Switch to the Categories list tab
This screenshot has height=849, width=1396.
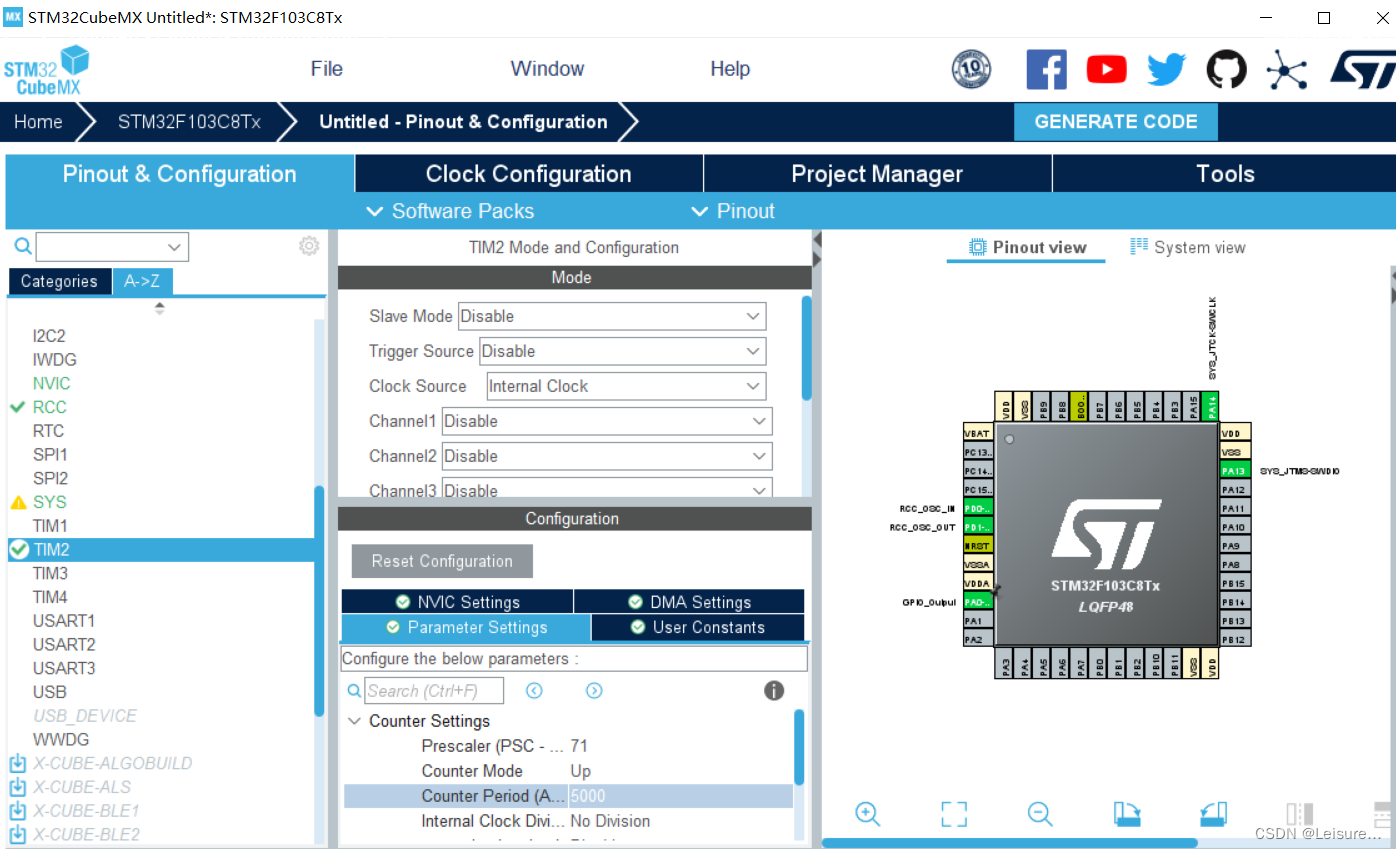click(60, 282)
